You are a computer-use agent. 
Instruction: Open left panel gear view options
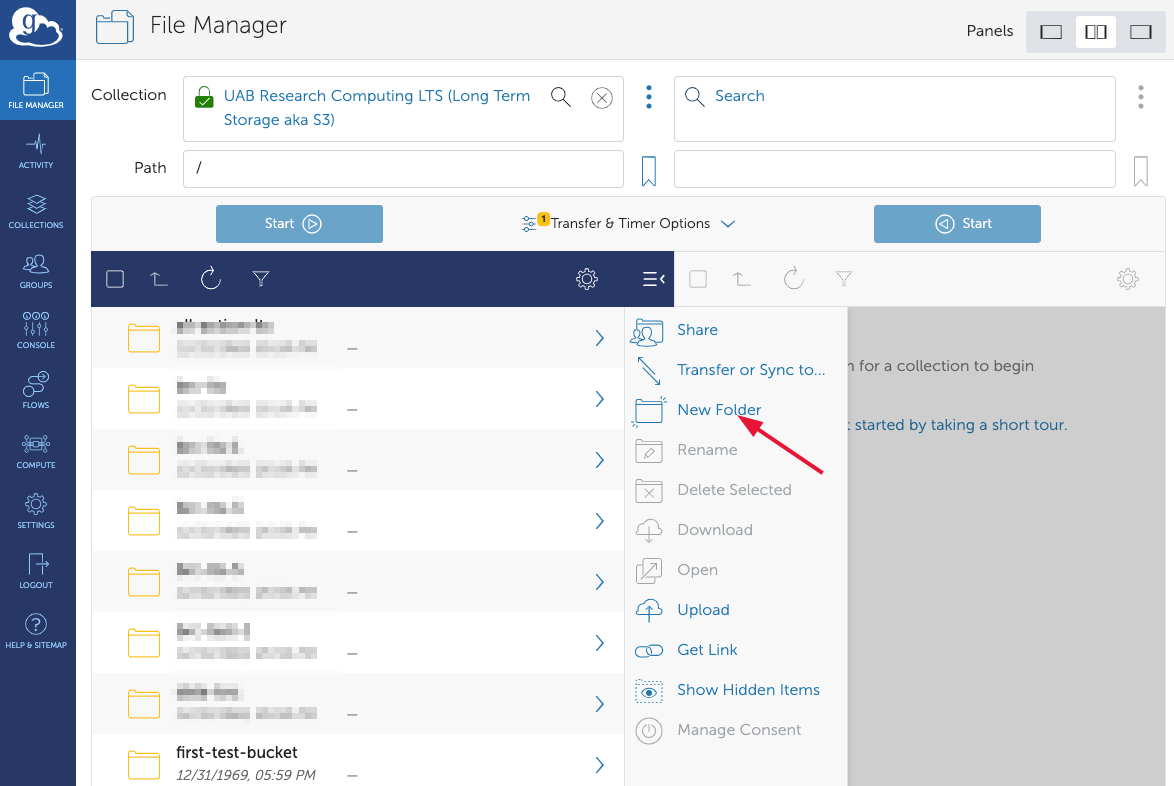(587, 279)
